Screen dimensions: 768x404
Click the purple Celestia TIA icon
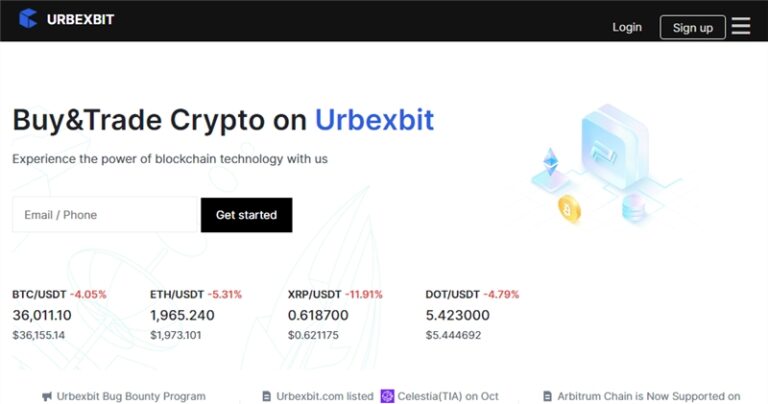[x=388, y=396]
